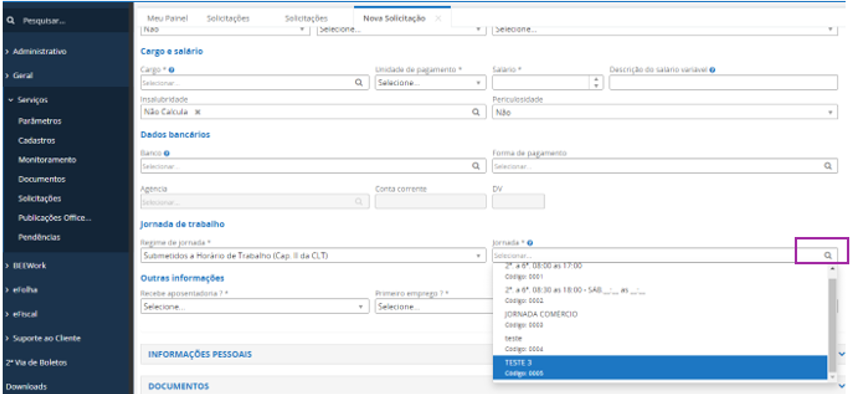Click the Salário stepper arrows
The width and height of the screenshot is (853, 394).
597,83
